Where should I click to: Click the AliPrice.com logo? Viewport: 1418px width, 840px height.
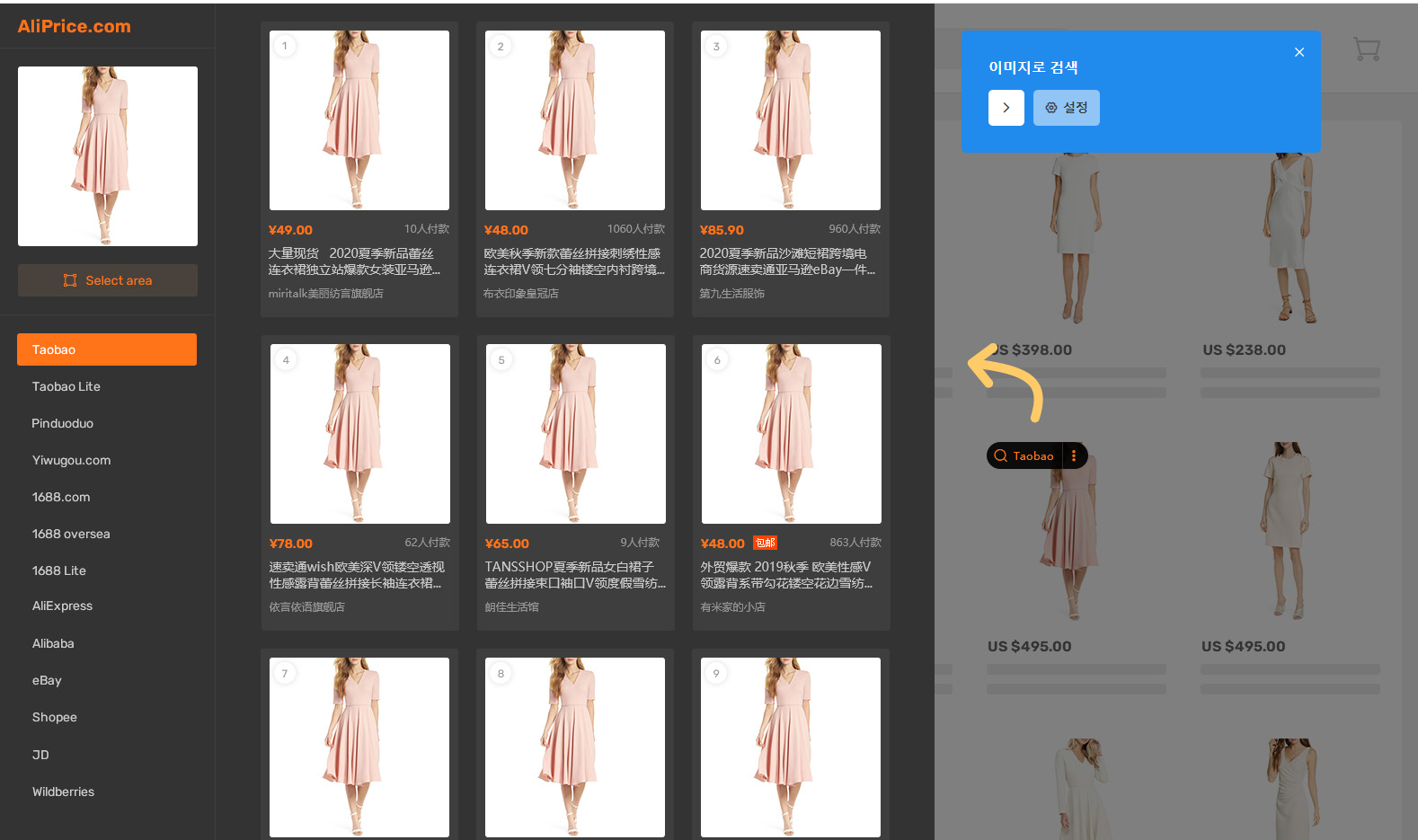75,26
